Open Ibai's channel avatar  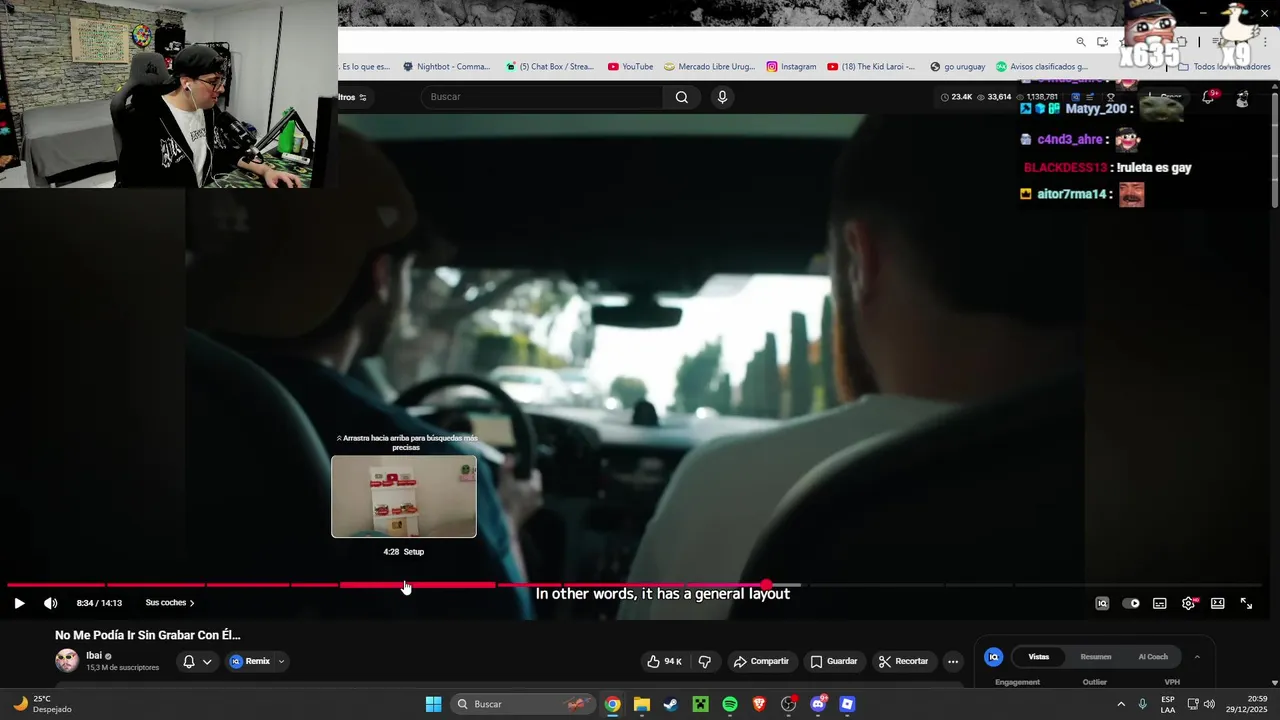67,660
